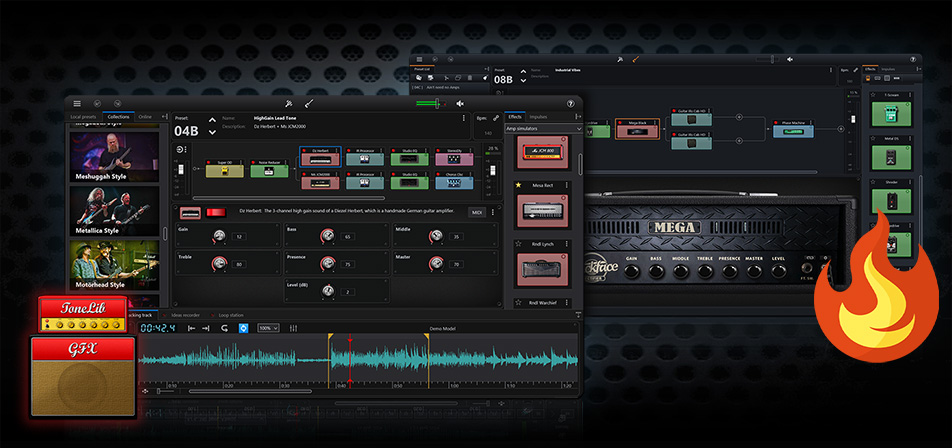Collapse the left presets panel

tap(164, 117)
